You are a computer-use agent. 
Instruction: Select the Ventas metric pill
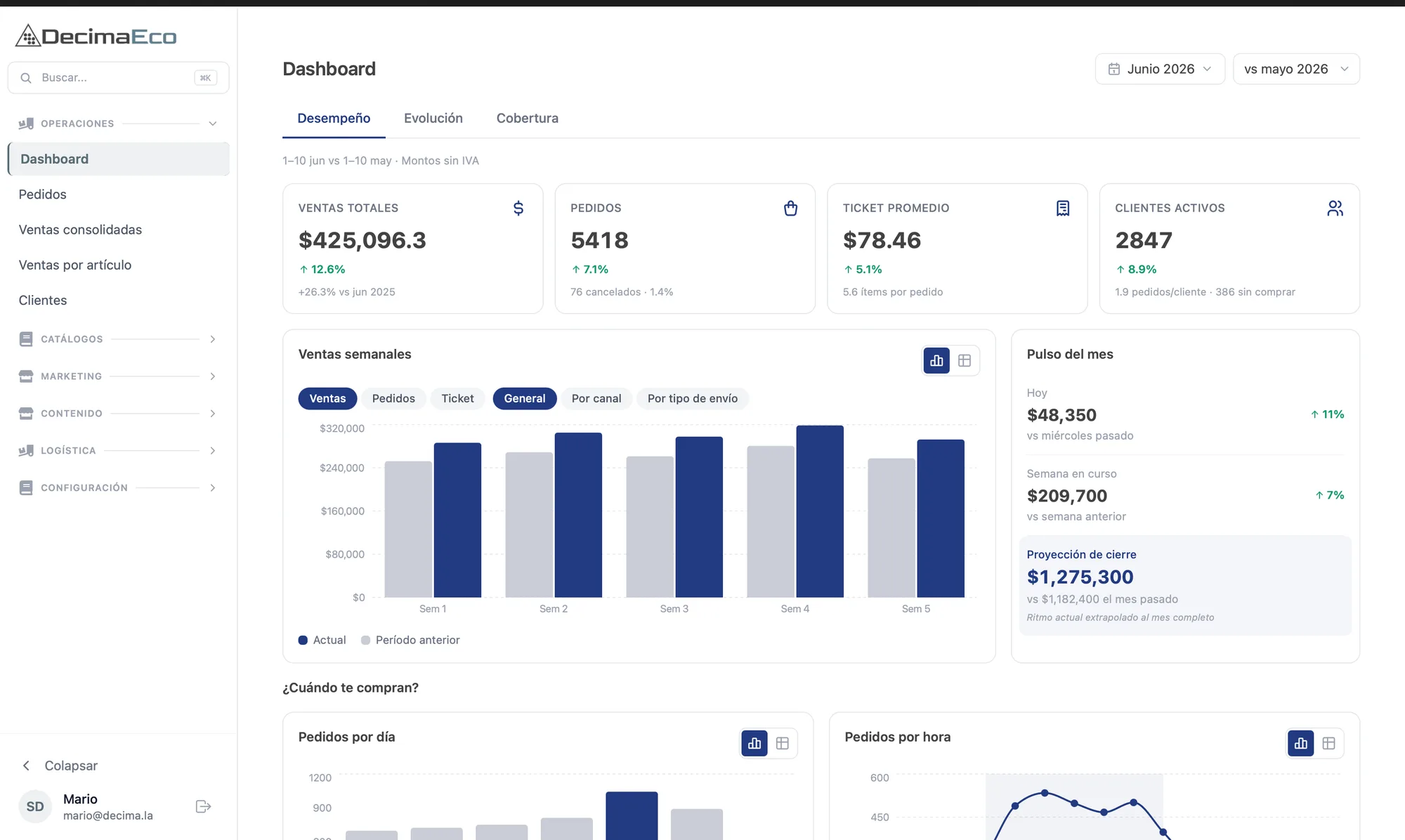coord(327,398)
